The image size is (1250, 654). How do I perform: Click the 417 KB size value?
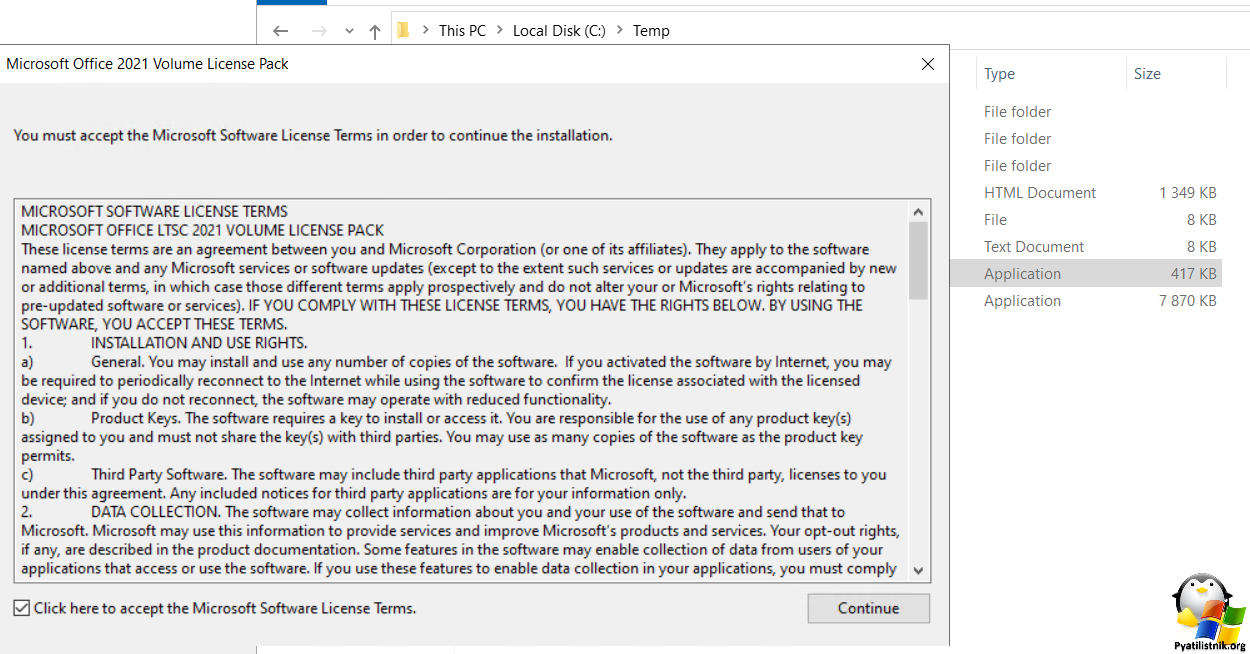click(x=1194, y=274)
